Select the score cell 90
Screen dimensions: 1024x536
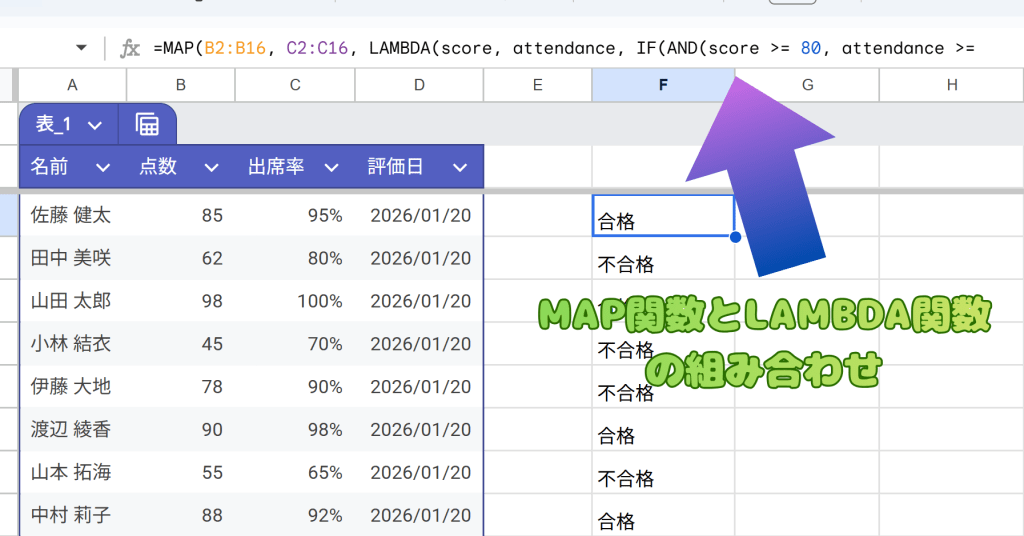pyautogui.click(x=181, y=430)
